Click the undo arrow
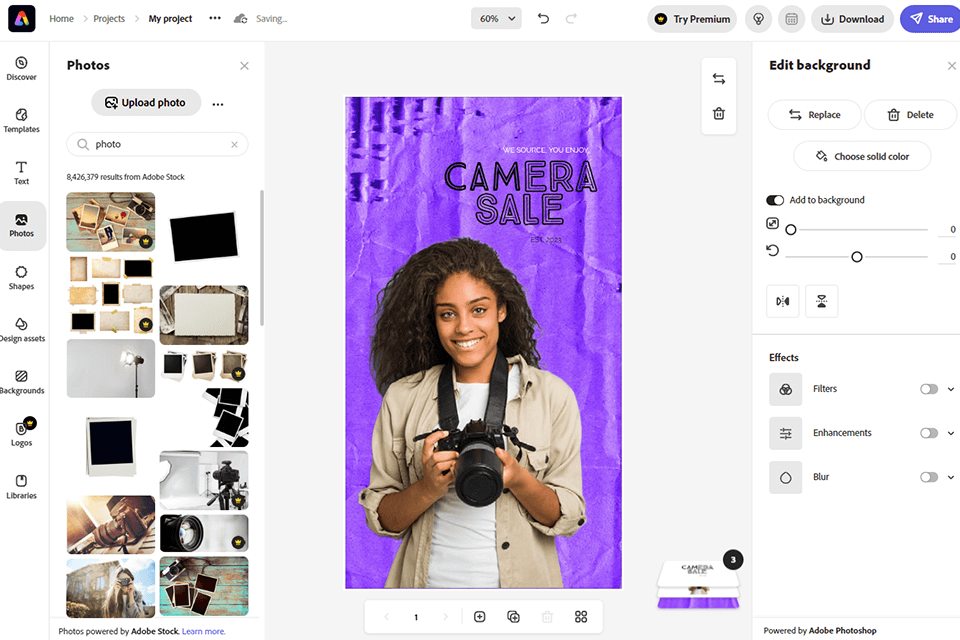This screenshot has height=640, width=960. tap(543, 18)
